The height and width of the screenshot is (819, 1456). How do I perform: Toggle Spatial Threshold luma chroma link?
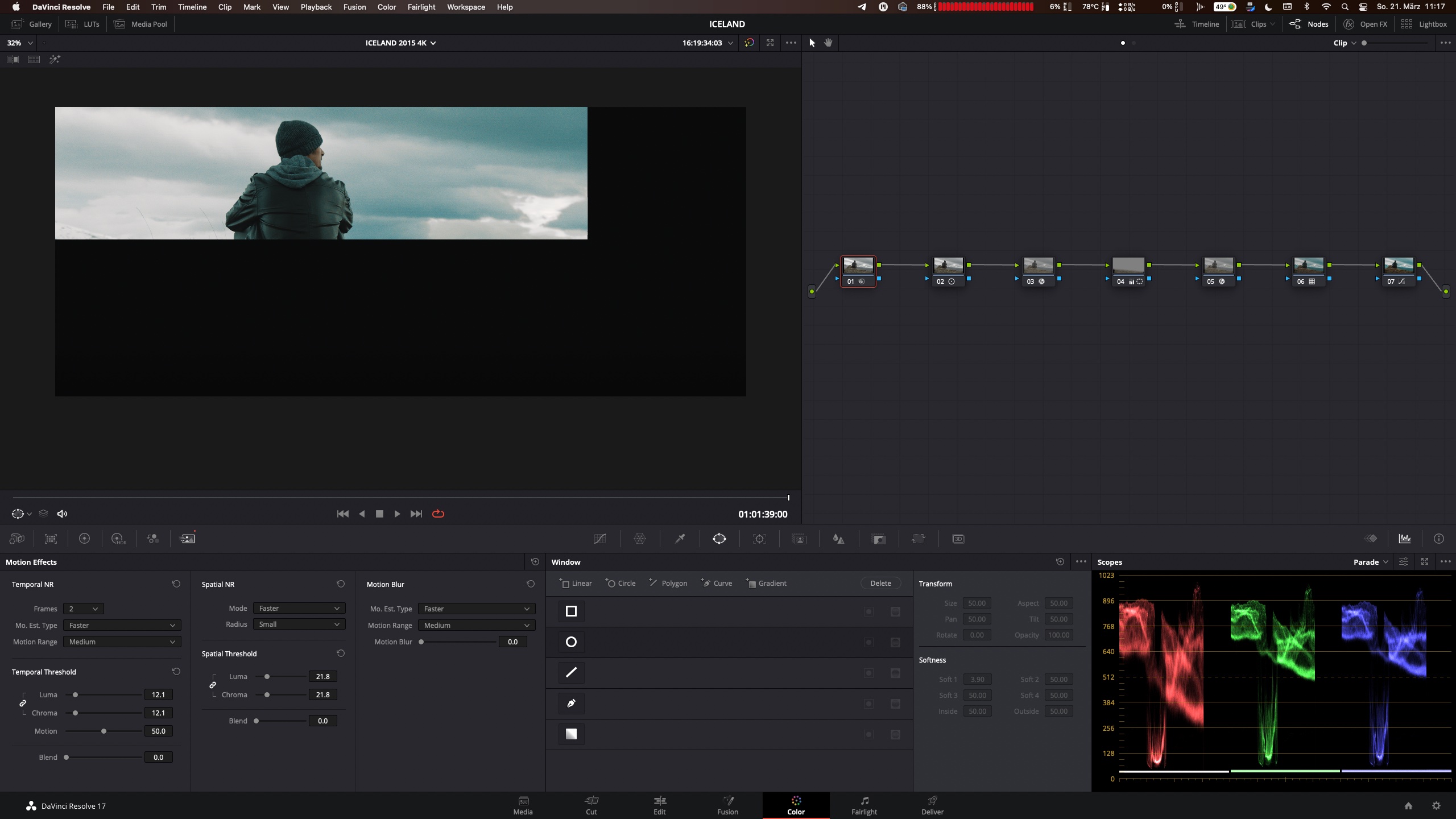point(213,685)
